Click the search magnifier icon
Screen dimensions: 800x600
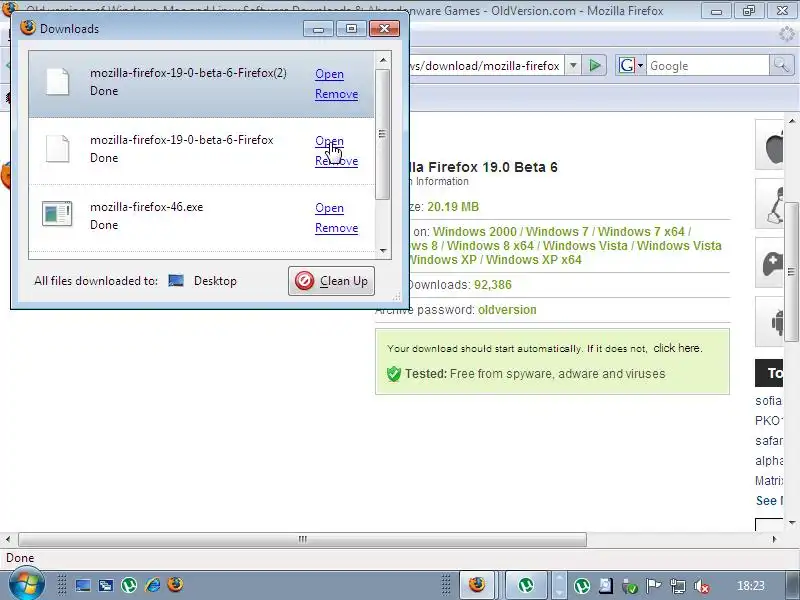point(782,65)
